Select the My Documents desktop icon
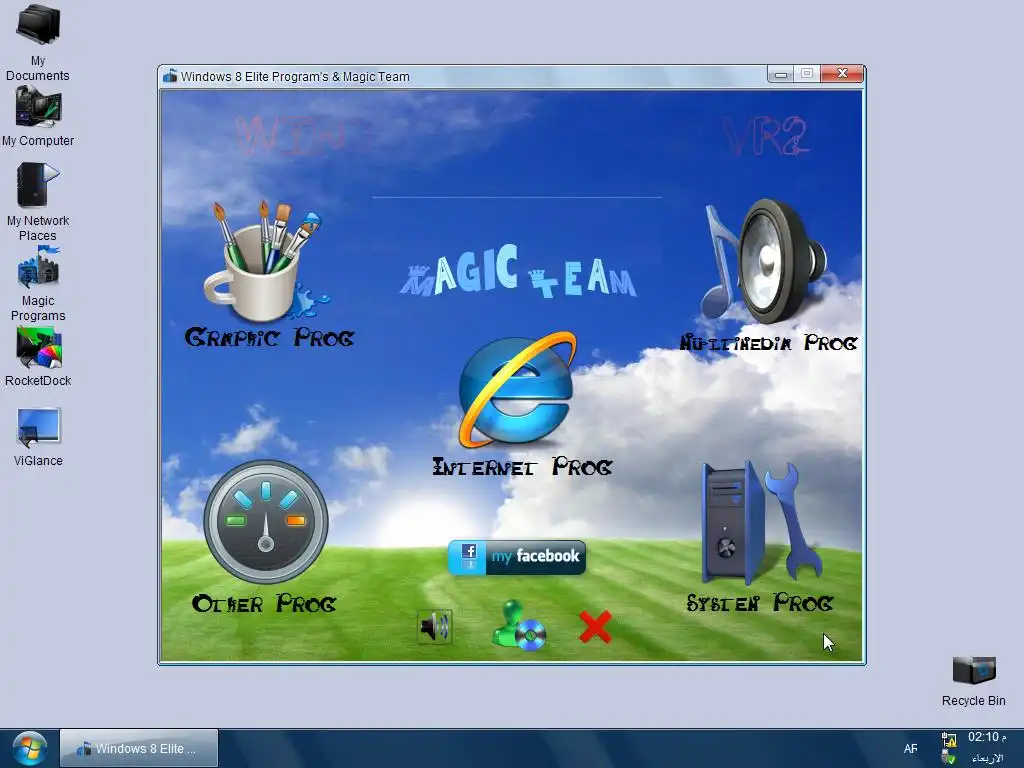Viewport: 1024px width, 768px height. click(x=38, y=42)
